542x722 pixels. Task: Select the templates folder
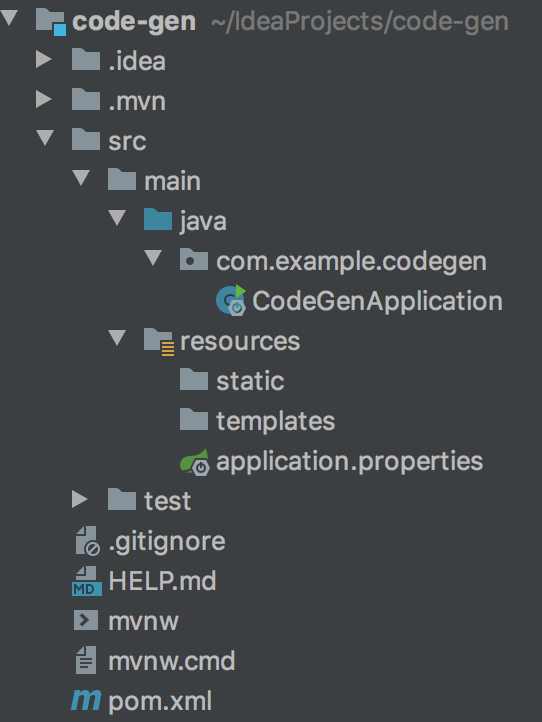257,420
